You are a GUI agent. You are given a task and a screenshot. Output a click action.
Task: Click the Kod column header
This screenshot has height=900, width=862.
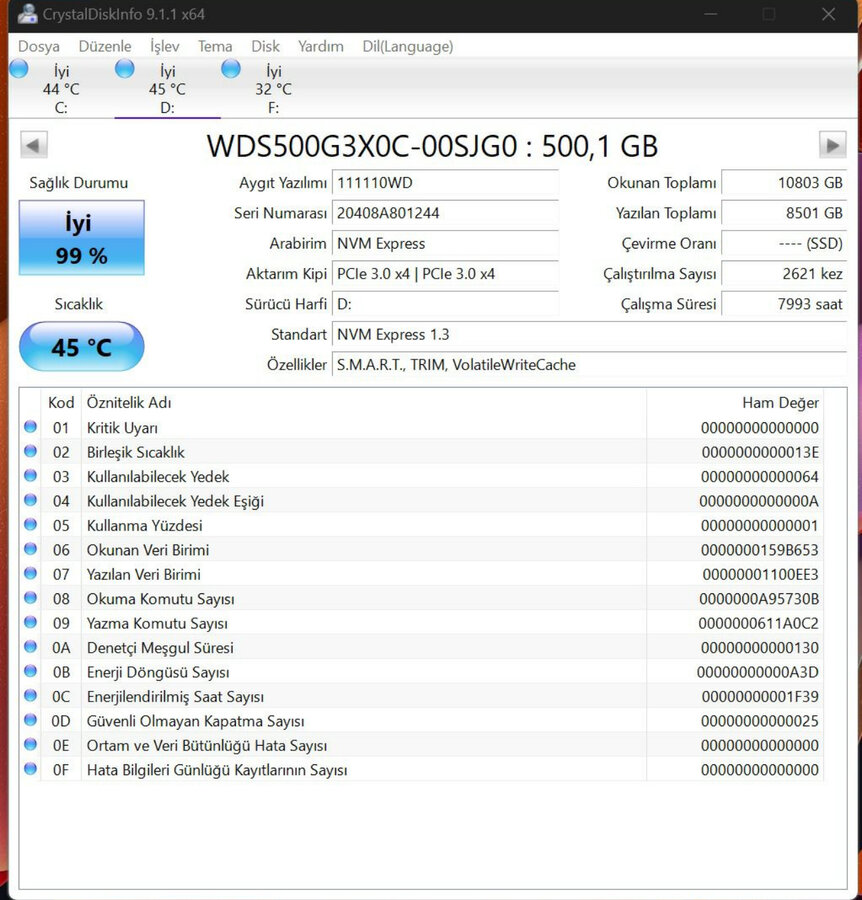(61, 403)
